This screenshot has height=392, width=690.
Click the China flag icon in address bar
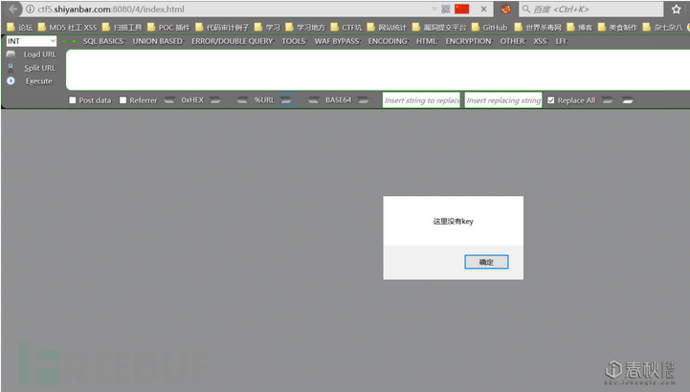point(462,9)
